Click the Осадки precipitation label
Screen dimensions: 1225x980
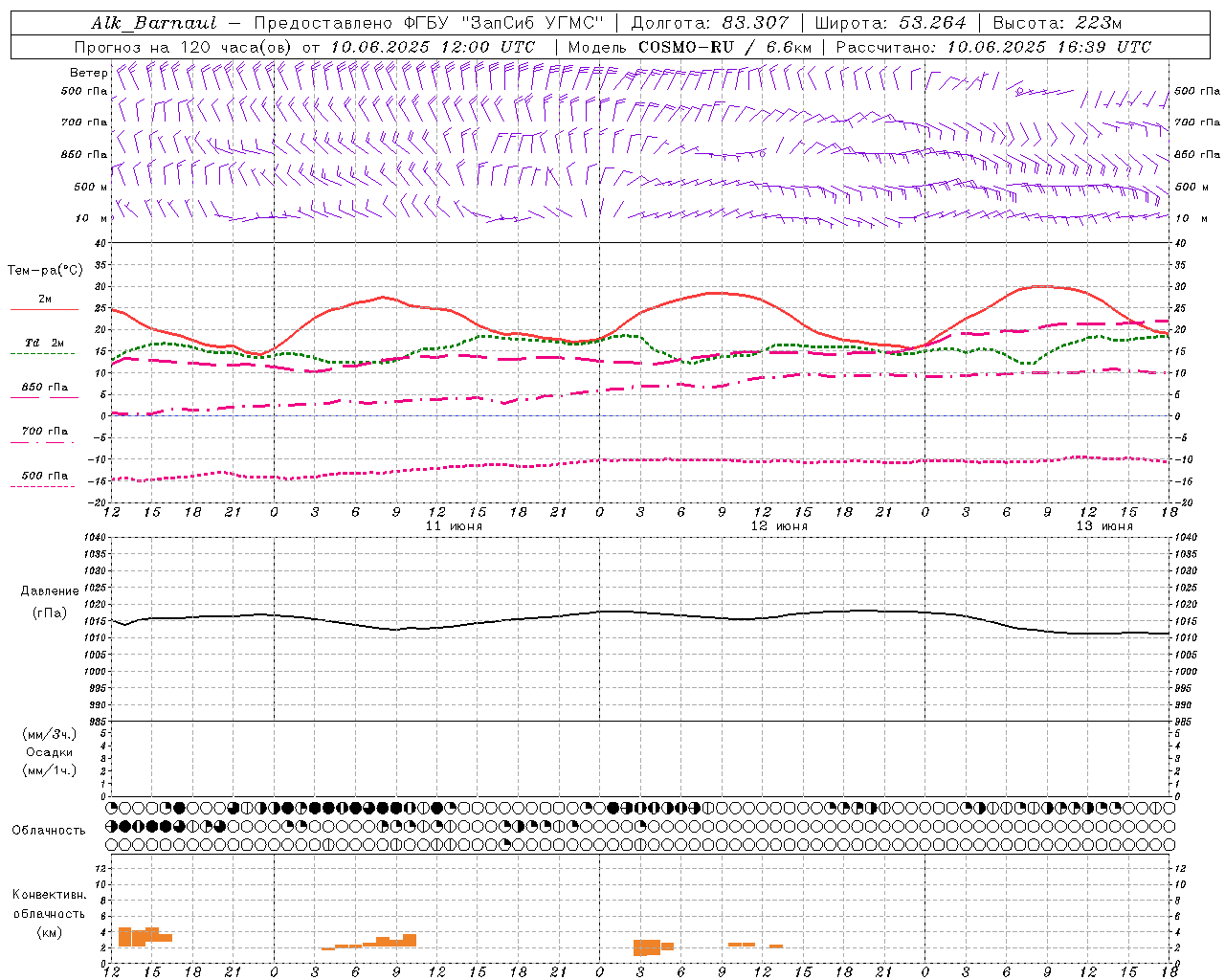[x=50, y=752]
